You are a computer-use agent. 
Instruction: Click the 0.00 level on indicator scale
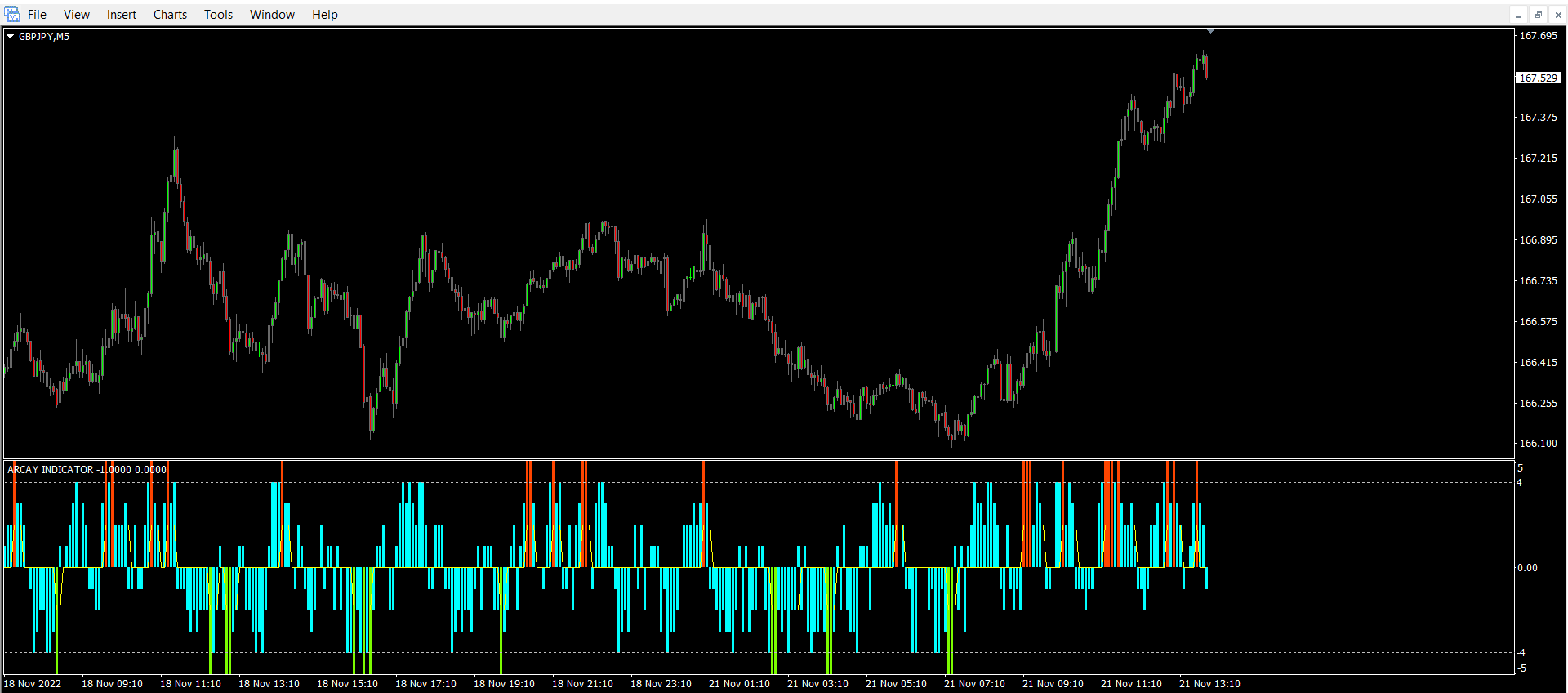coord(1527,568)
